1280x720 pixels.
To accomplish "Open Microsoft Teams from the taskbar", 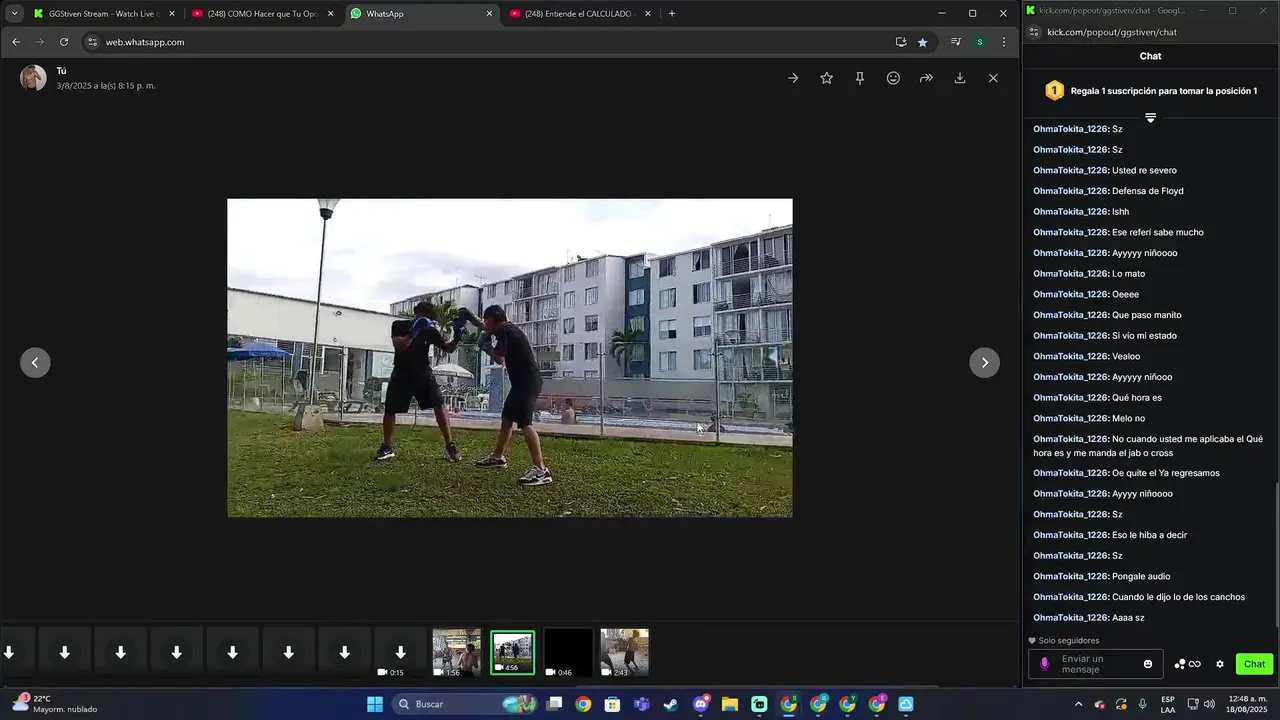I will click(x=641, y=704).
